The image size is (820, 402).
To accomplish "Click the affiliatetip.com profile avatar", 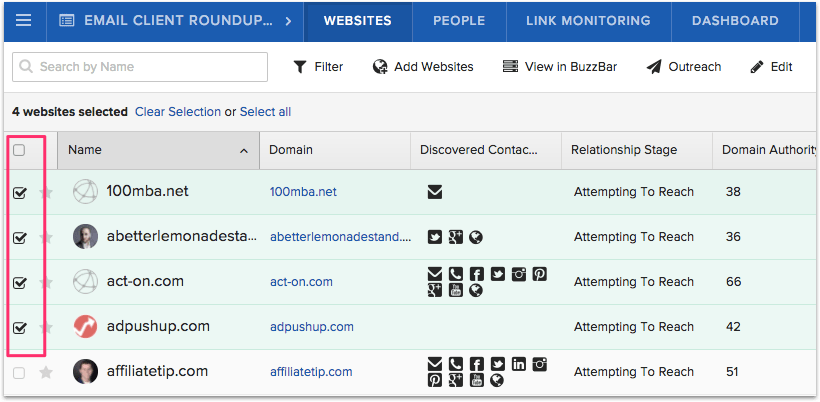I will point(85,372).
